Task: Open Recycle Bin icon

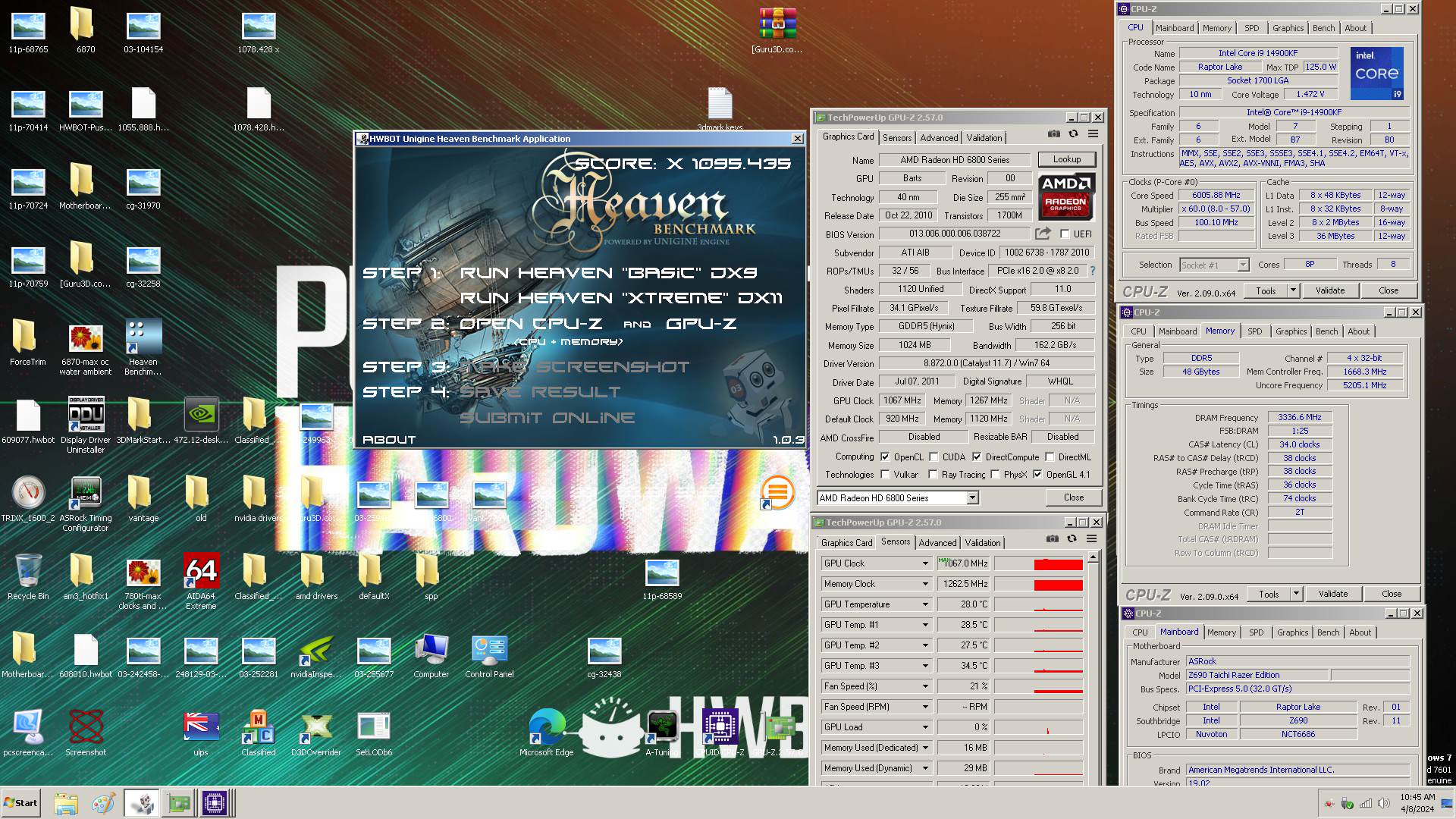Action: [28, 577]
